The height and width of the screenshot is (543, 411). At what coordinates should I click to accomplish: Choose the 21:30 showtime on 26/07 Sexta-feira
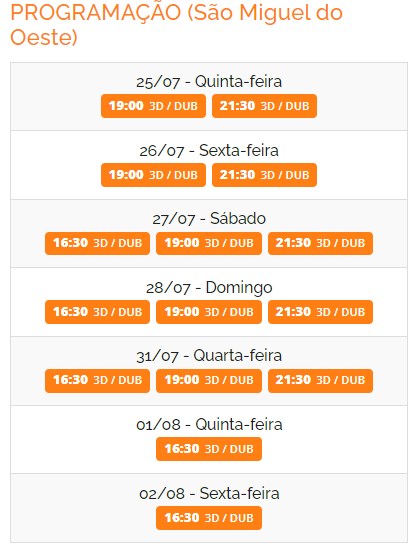click(264, 175)
